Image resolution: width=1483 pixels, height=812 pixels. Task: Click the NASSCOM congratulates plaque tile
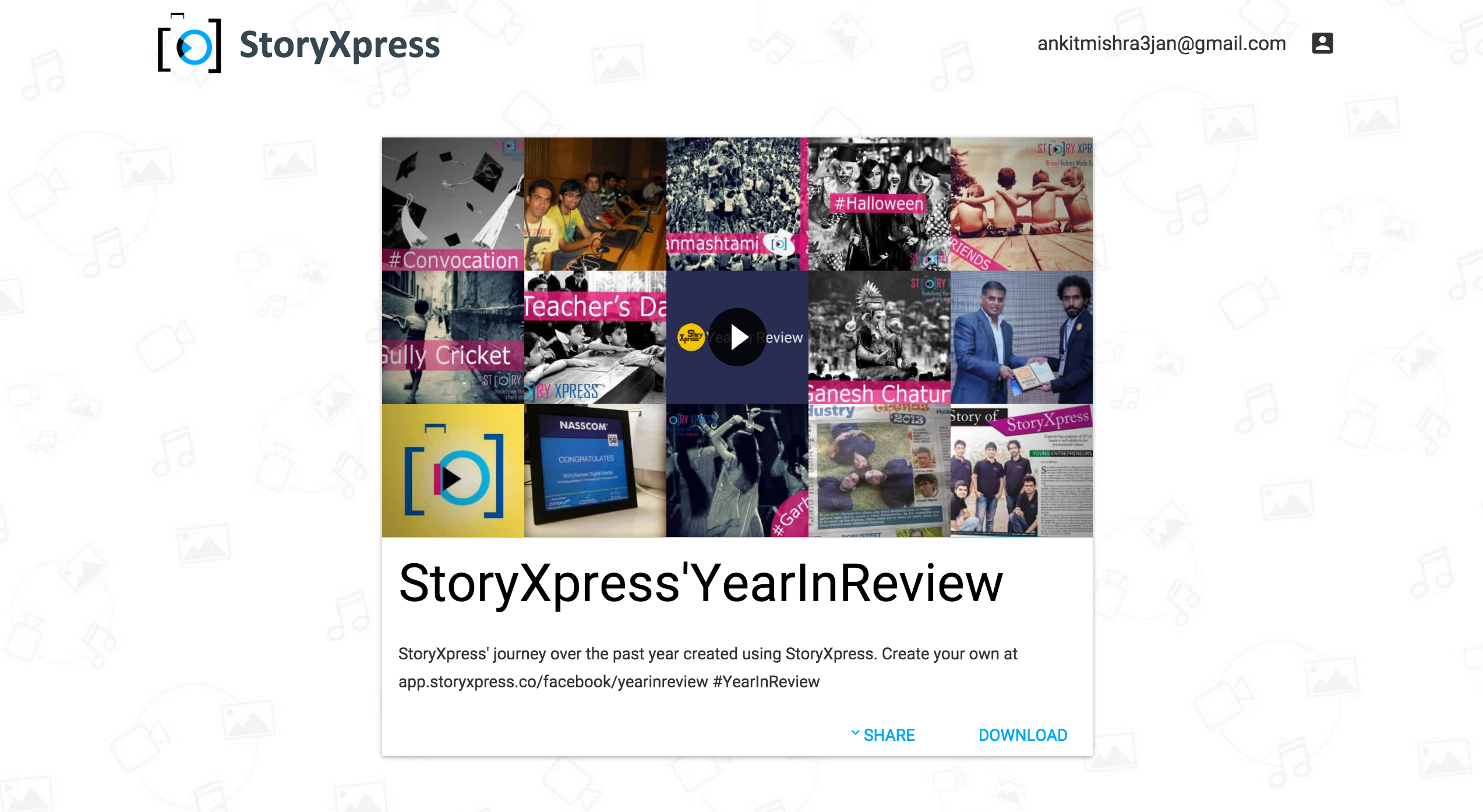click(x=595, y=471)
